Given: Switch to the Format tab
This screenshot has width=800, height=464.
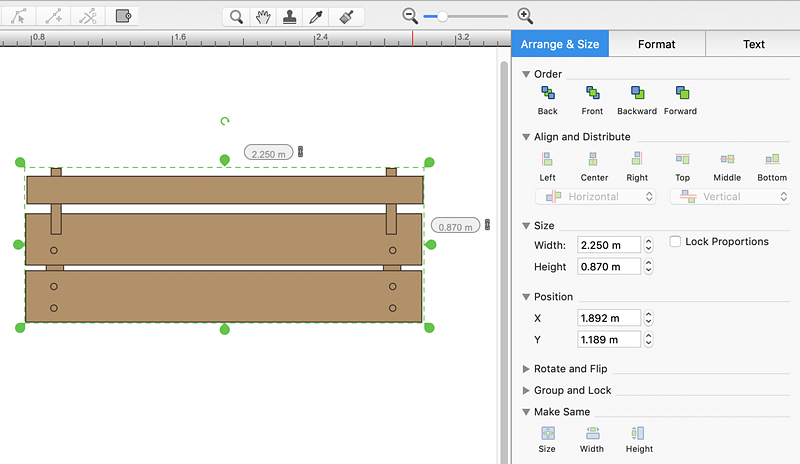Looking at the screenshot, I should pyautogui.click(x=657, y=44).
